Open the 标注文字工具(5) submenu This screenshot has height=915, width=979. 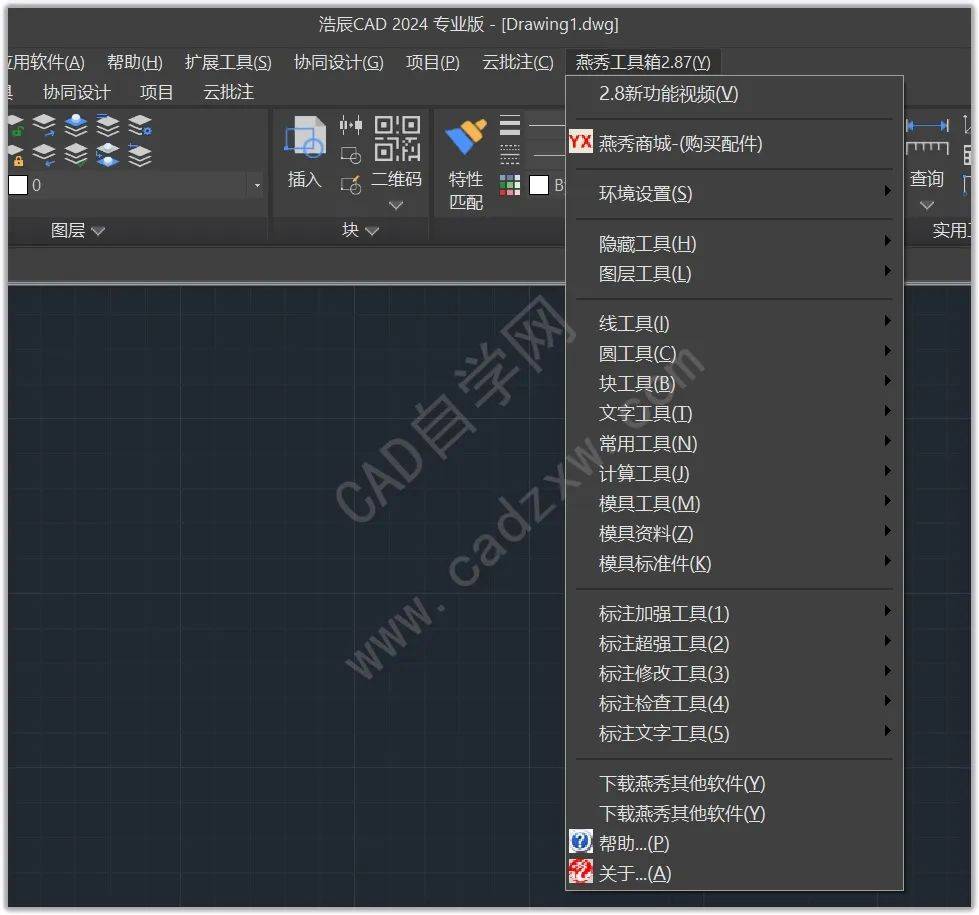(734, 733)
